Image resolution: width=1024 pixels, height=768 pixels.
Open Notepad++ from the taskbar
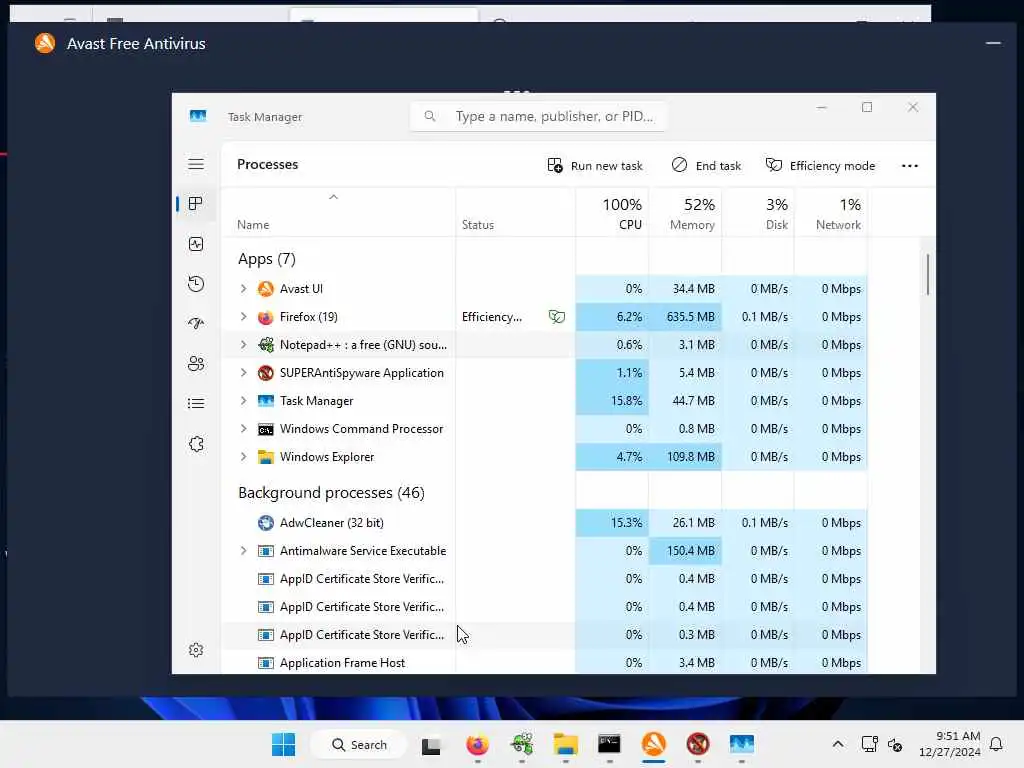tap(522, 744)
